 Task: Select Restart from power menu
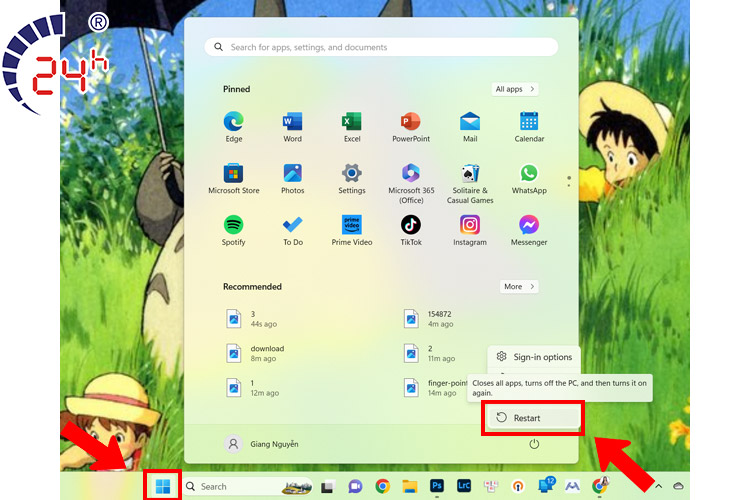pos(533,418)
